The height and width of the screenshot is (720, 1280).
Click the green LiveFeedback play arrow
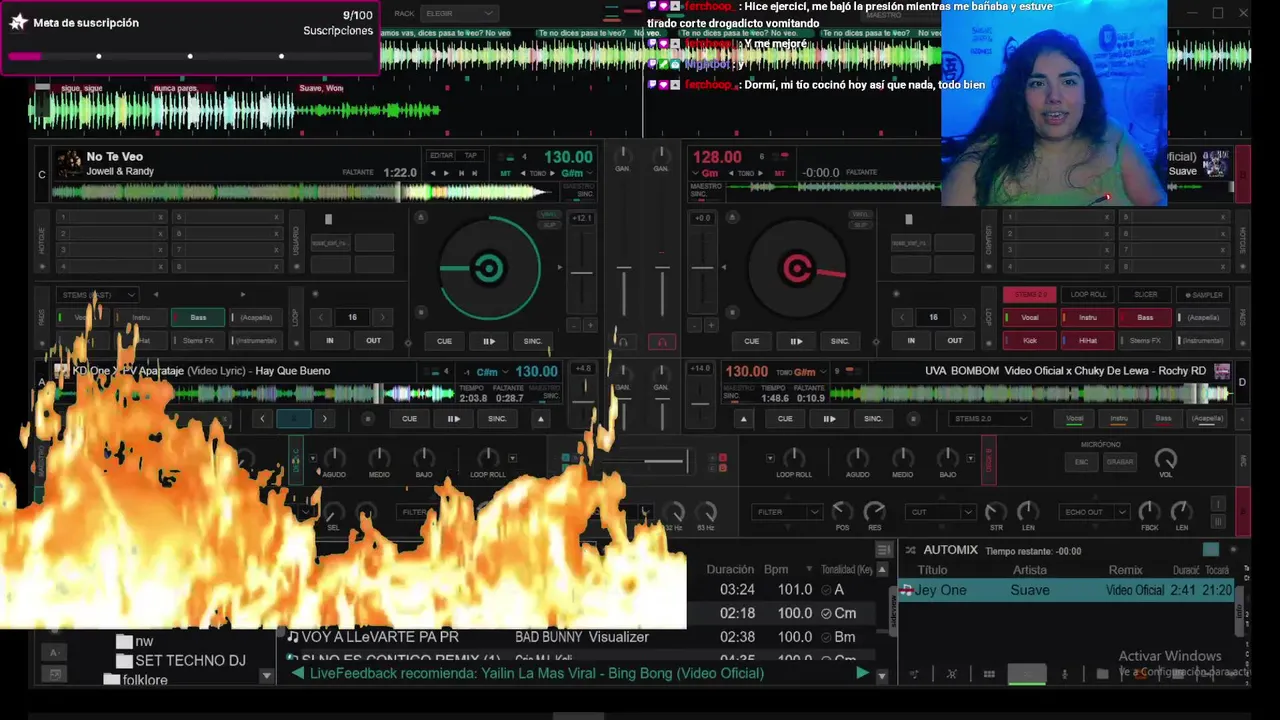point(862,673)
